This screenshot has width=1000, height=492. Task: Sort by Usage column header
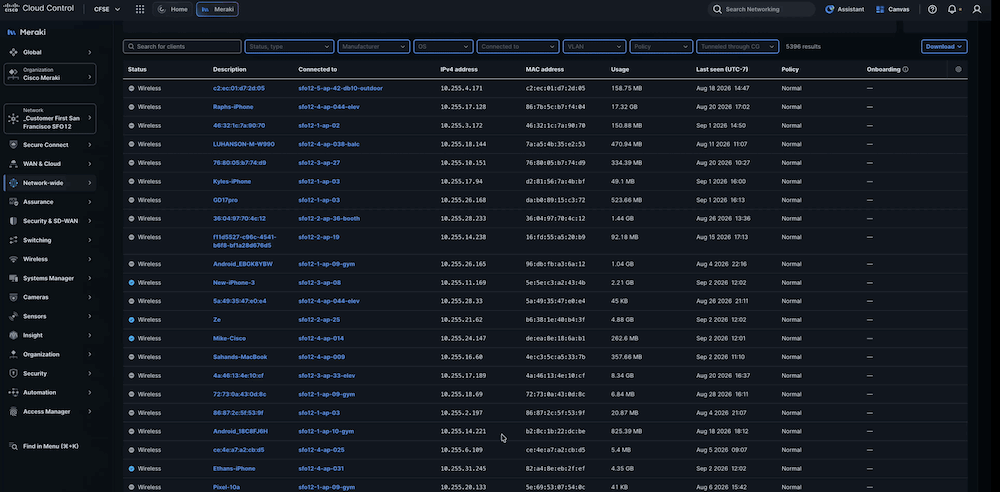pos(620,70)
